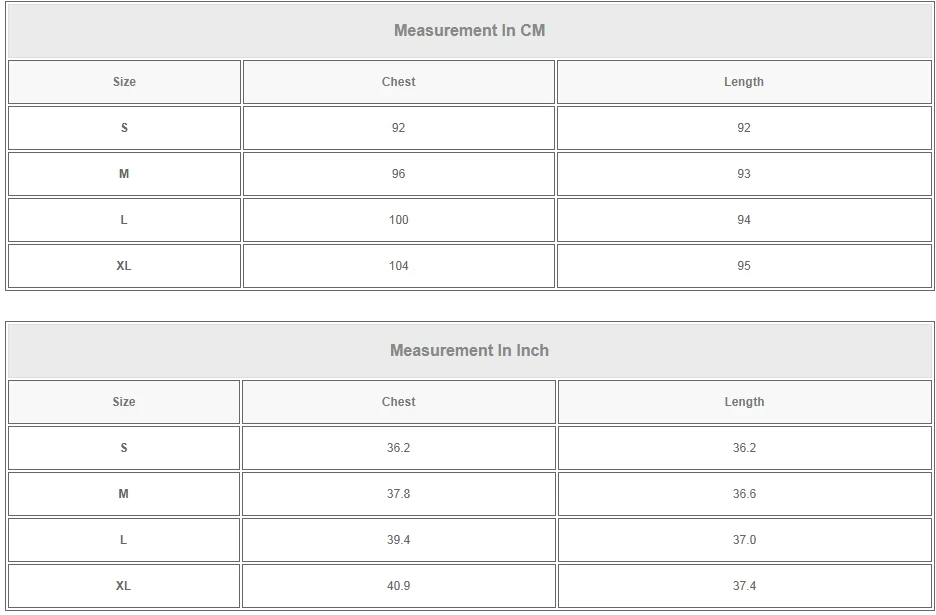Click the length value 37.0 for size L

(744, 540)
